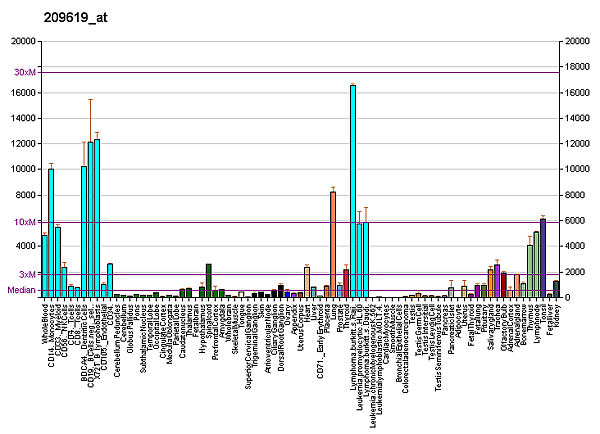Click the 3xM threshold label
The height and width of the screenshot is (434, 600).
click(x=27, y=274)
